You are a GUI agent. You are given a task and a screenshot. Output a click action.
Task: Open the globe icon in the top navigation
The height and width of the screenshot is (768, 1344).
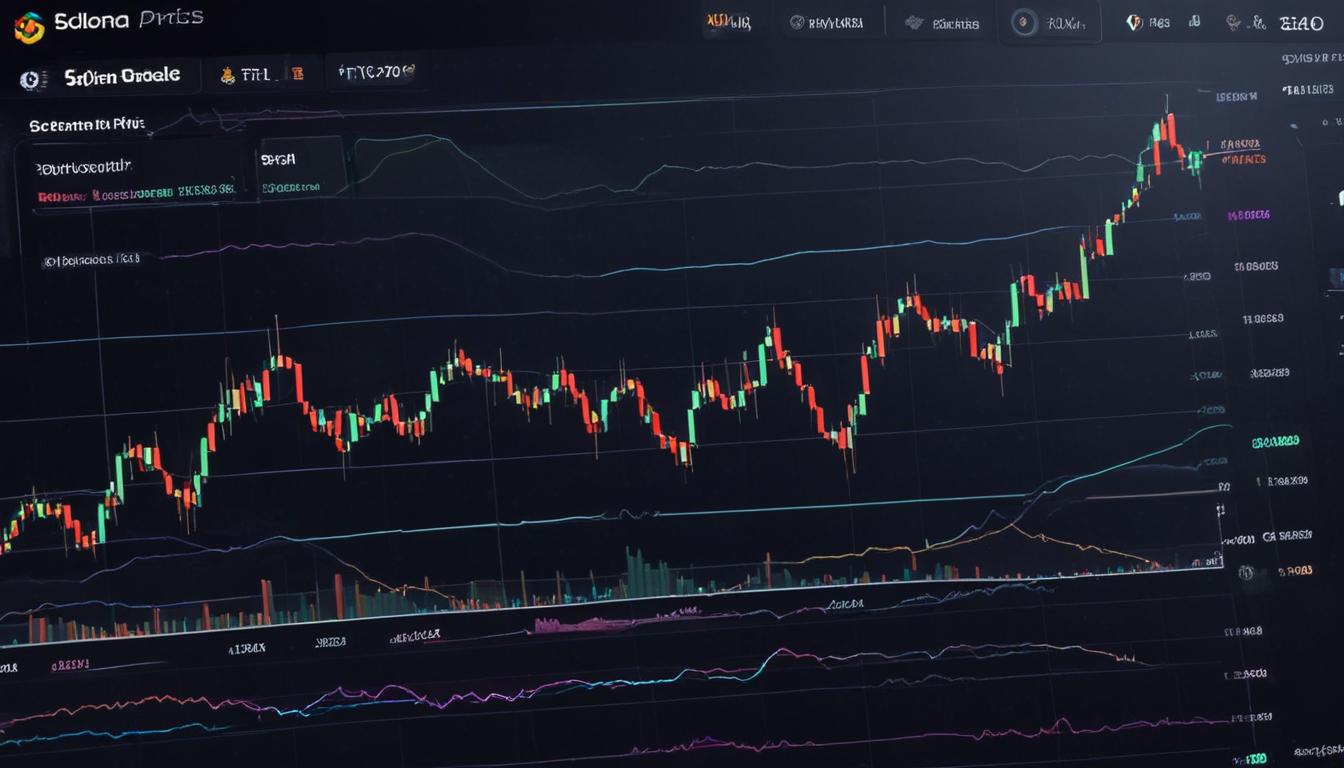click(1233, 21)
